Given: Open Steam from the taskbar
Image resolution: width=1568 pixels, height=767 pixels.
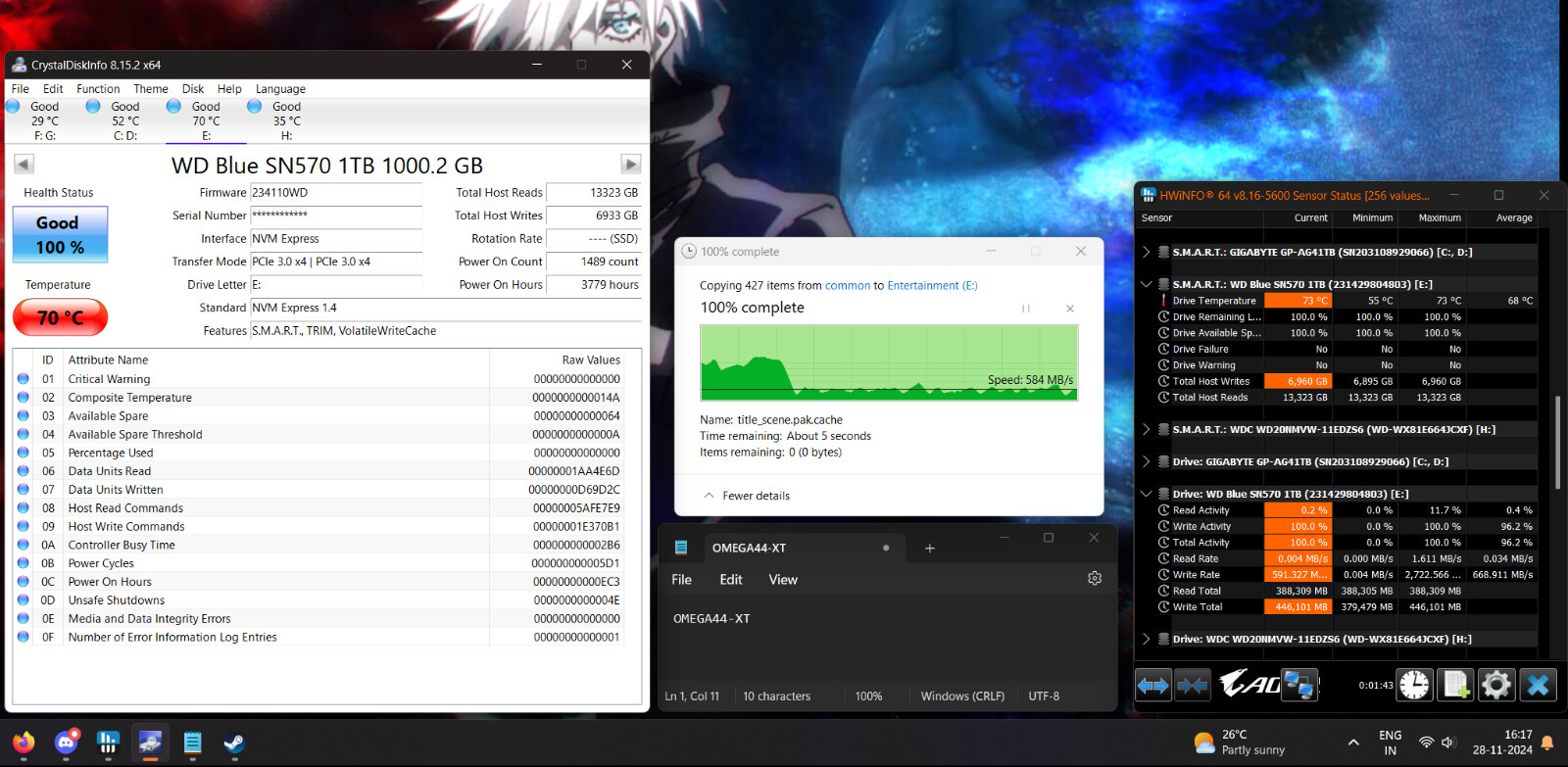Looking at the screenshot, I should click(x=234, y=743).
